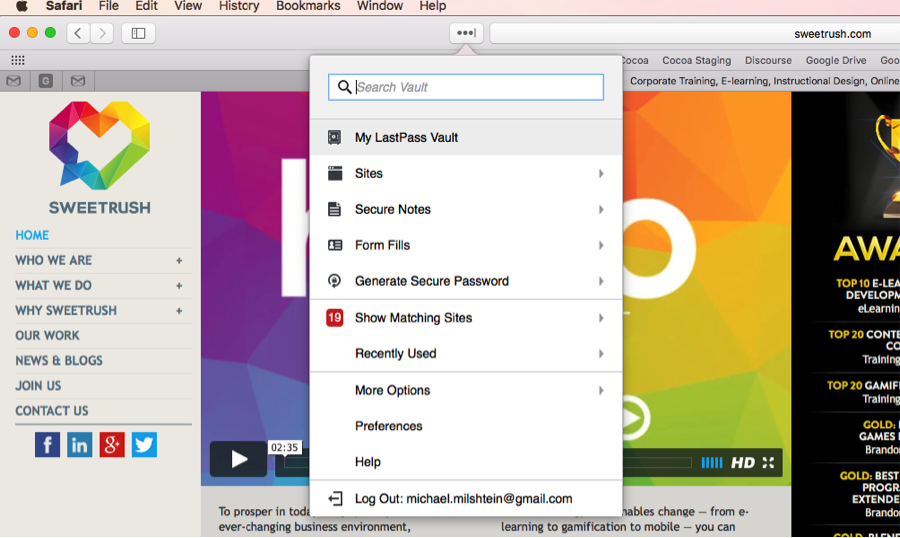Open the Safari File menu
Image resolution: width=900 pixels, height=538 pixels.
click(108, 6)
